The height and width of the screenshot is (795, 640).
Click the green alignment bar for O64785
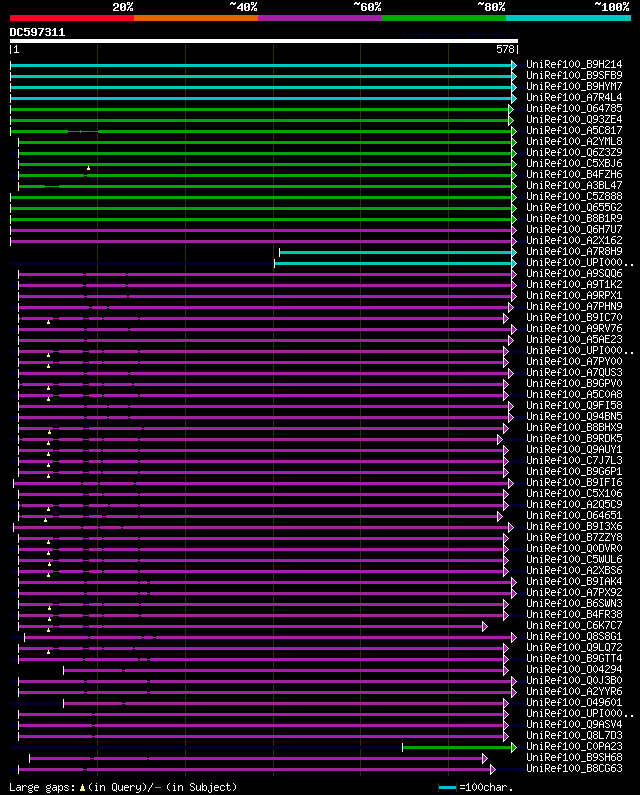pyautogui.click(x=259, y=110)
